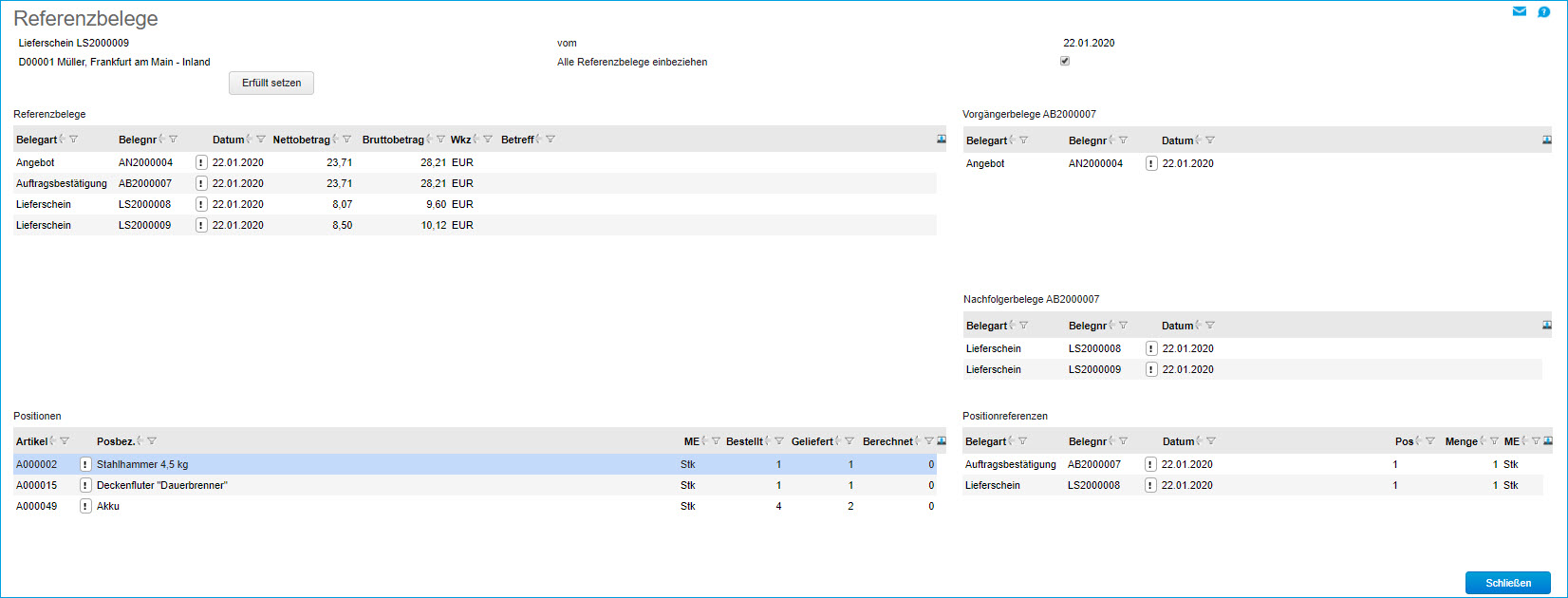The height and width of the screenshot is (598, 1568).
Task: Open filter for Bruttobetrag column
Action: (440, 140)
